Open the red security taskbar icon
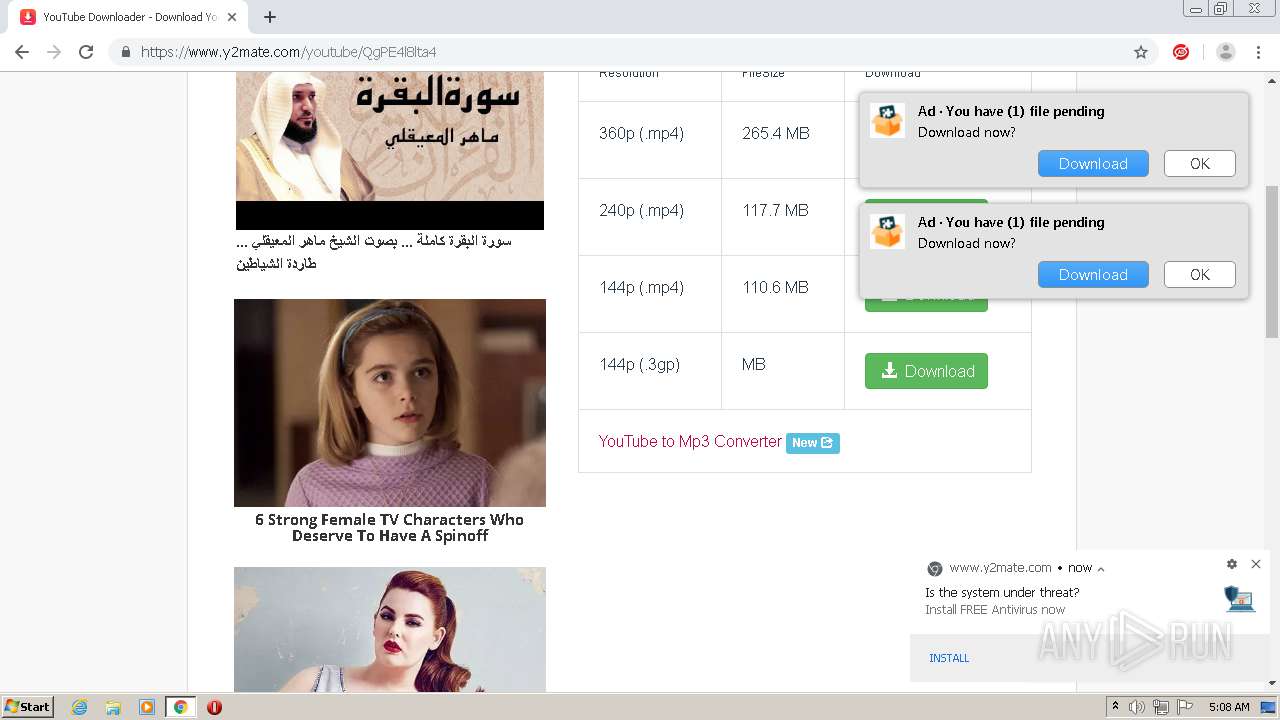 [x=214, y=707]
